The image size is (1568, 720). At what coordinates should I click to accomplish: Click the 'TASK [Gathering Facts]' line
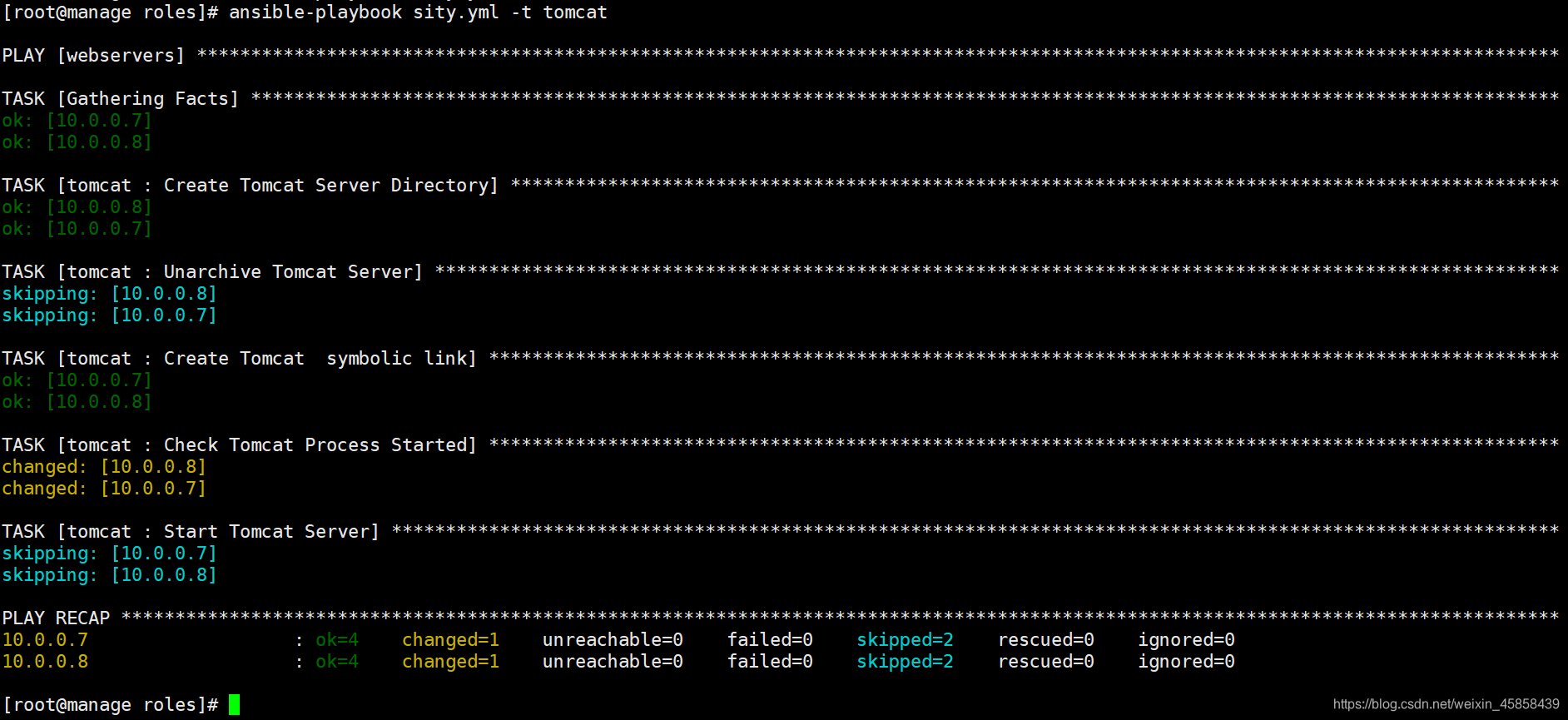780,99
